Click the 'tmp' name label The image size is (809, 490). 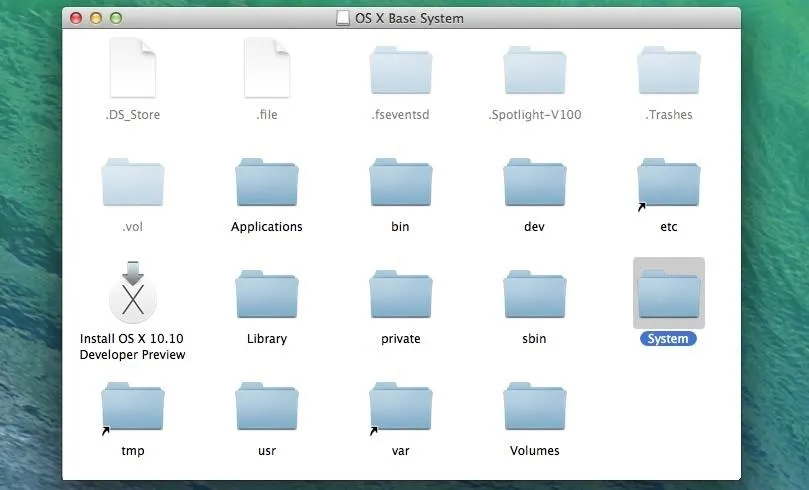tap(133, 451)
